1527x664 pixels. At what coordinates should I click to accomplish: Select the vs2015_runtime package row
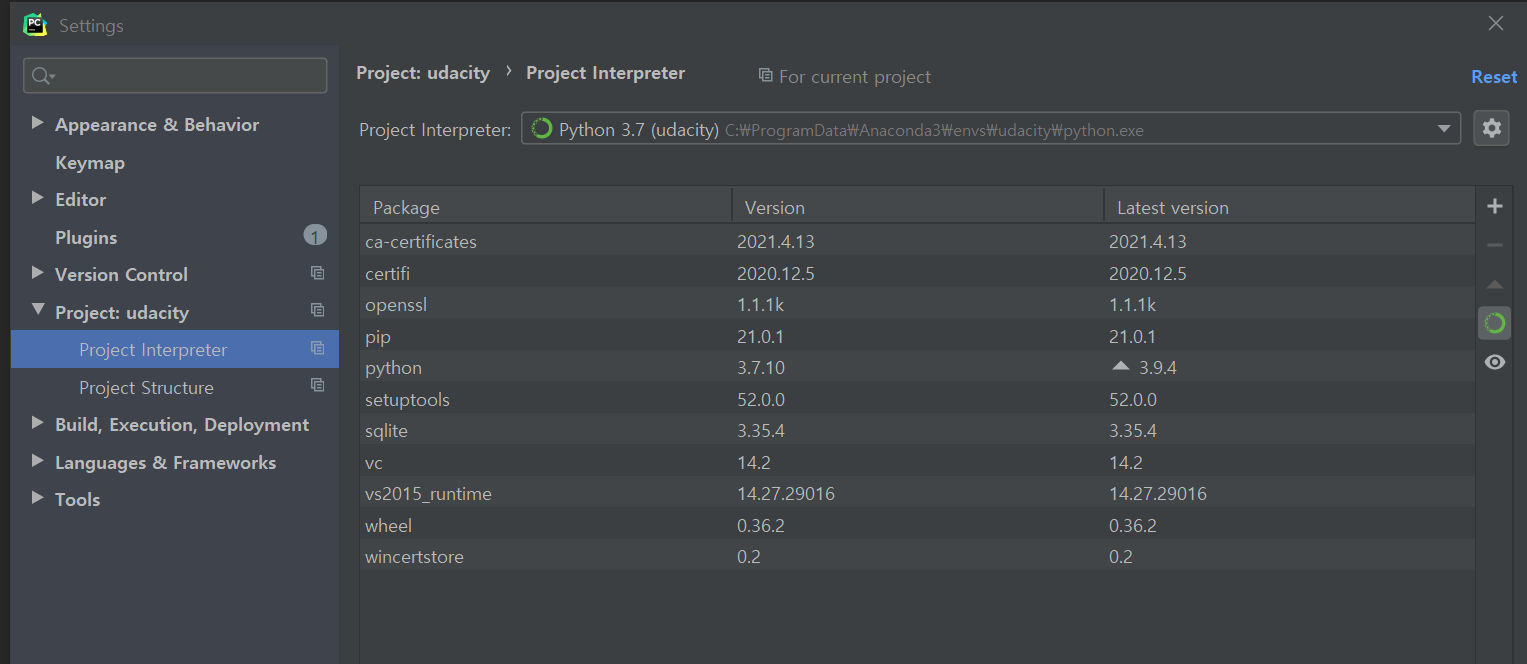tap(917, 493)
